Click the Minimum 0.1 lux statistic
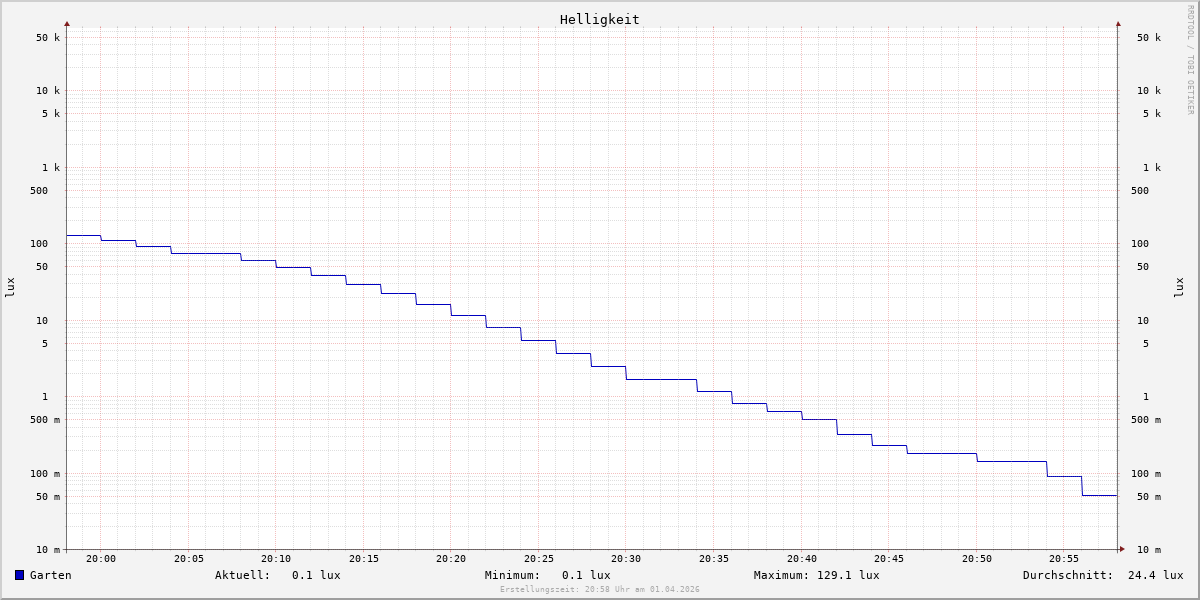This screenshot has width=1200, height=600. pyautogui.click(x=547, y=575)
